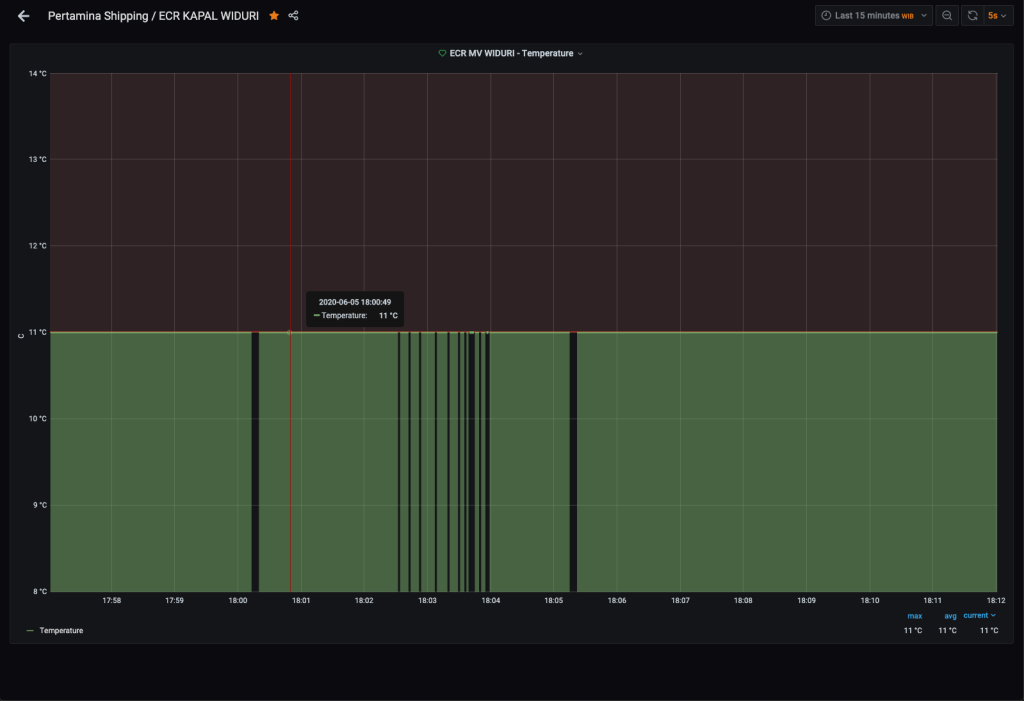Click the 14 °C y-axis label
Image resolution: width=1024 pixels, height=701 pixels.
tap(38, 74)
